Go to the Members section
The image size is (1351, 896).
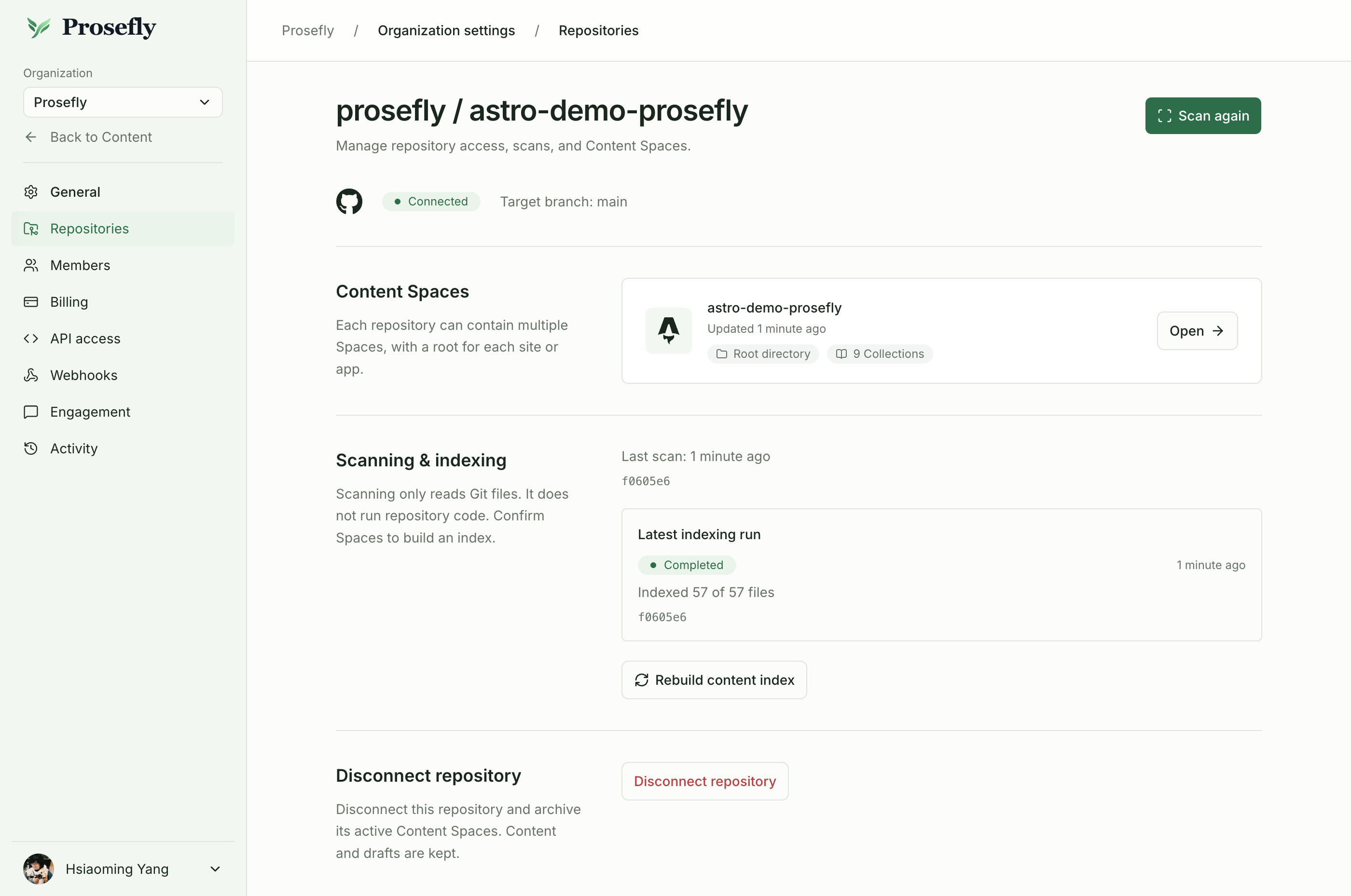(123, 265)
